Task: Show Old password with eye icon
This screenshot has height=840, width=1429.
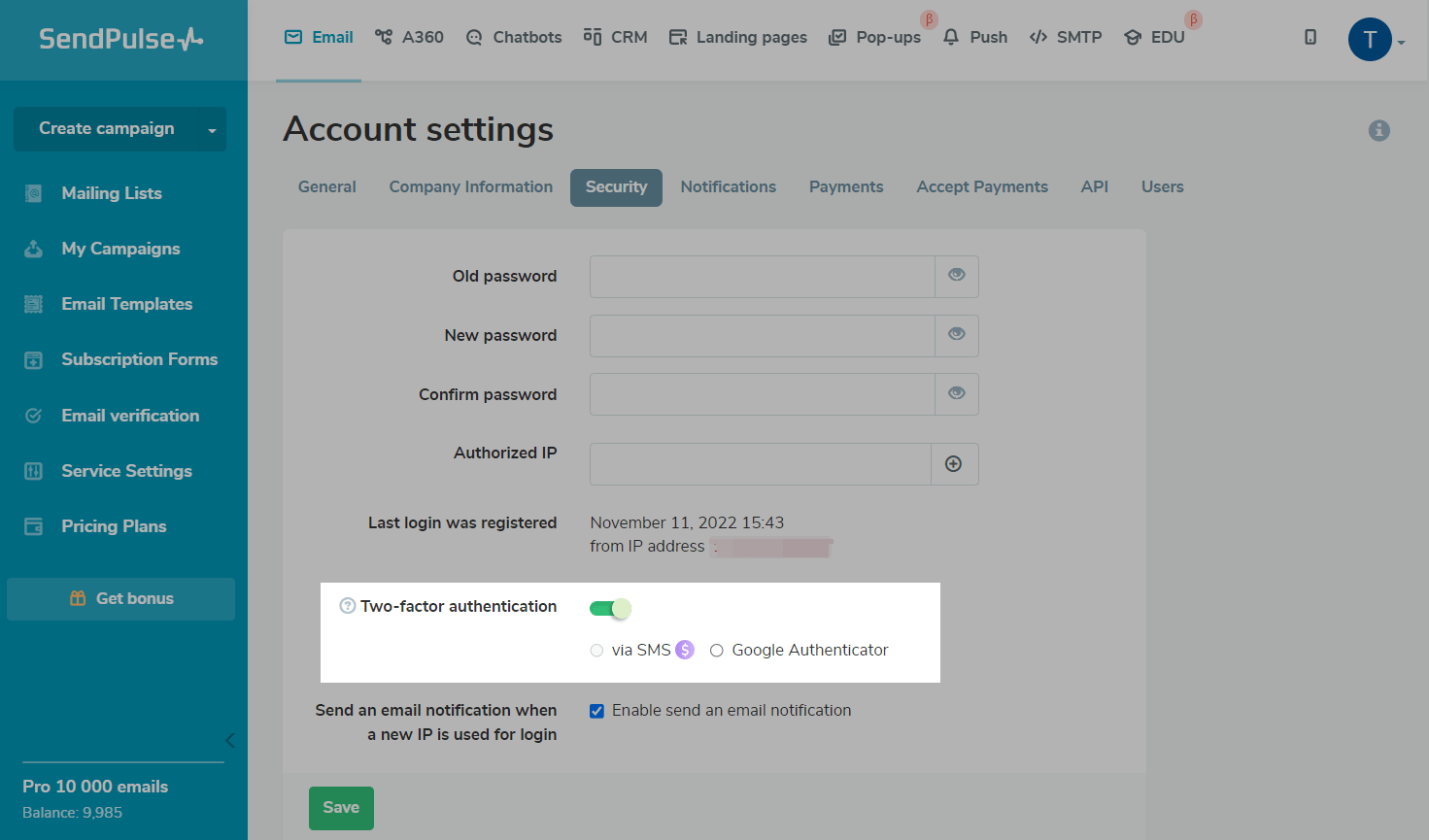Action: click(x=957, y=276)
